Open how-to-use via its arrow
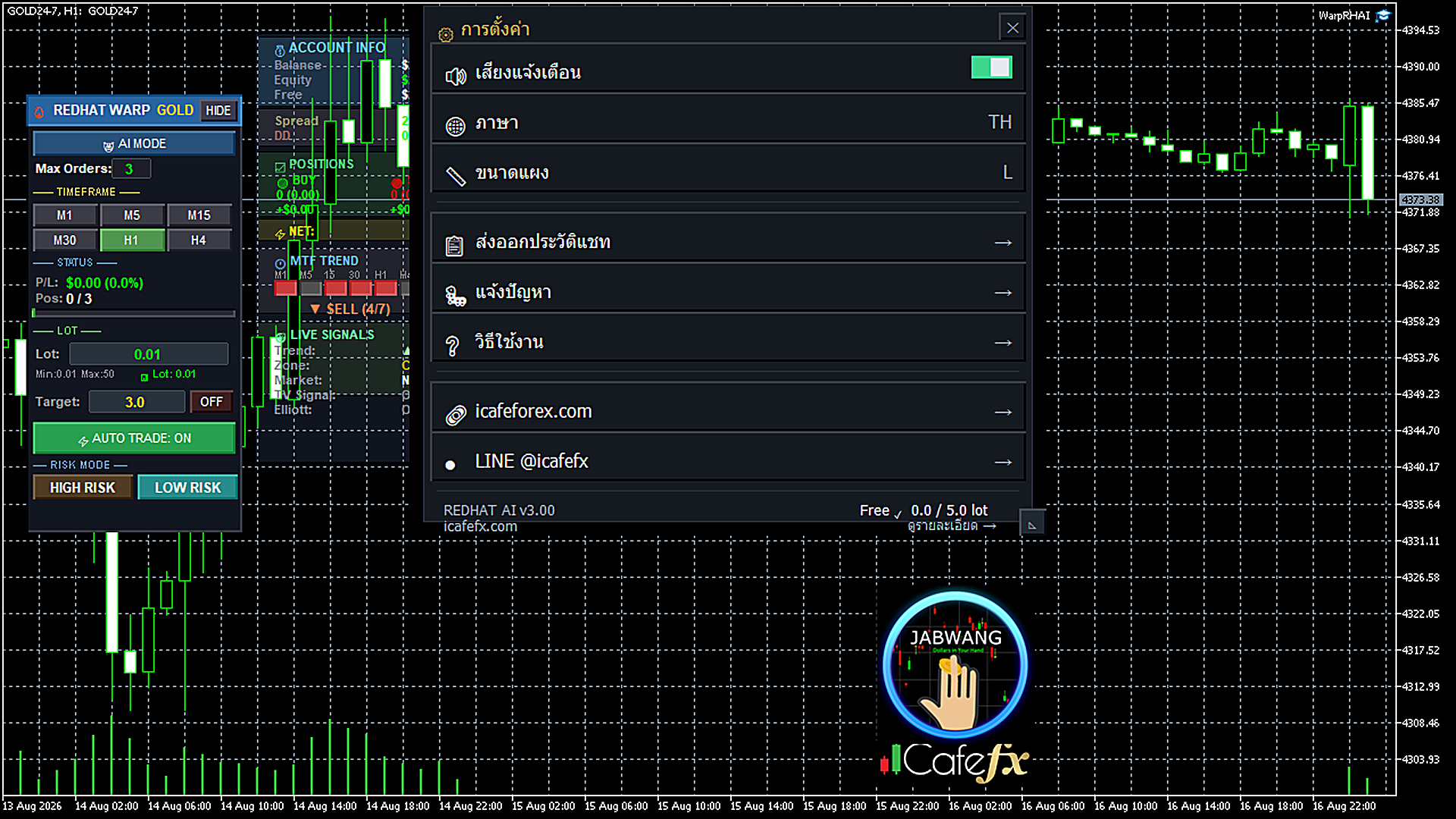The image size is (1456, 819). point(1003,343)
